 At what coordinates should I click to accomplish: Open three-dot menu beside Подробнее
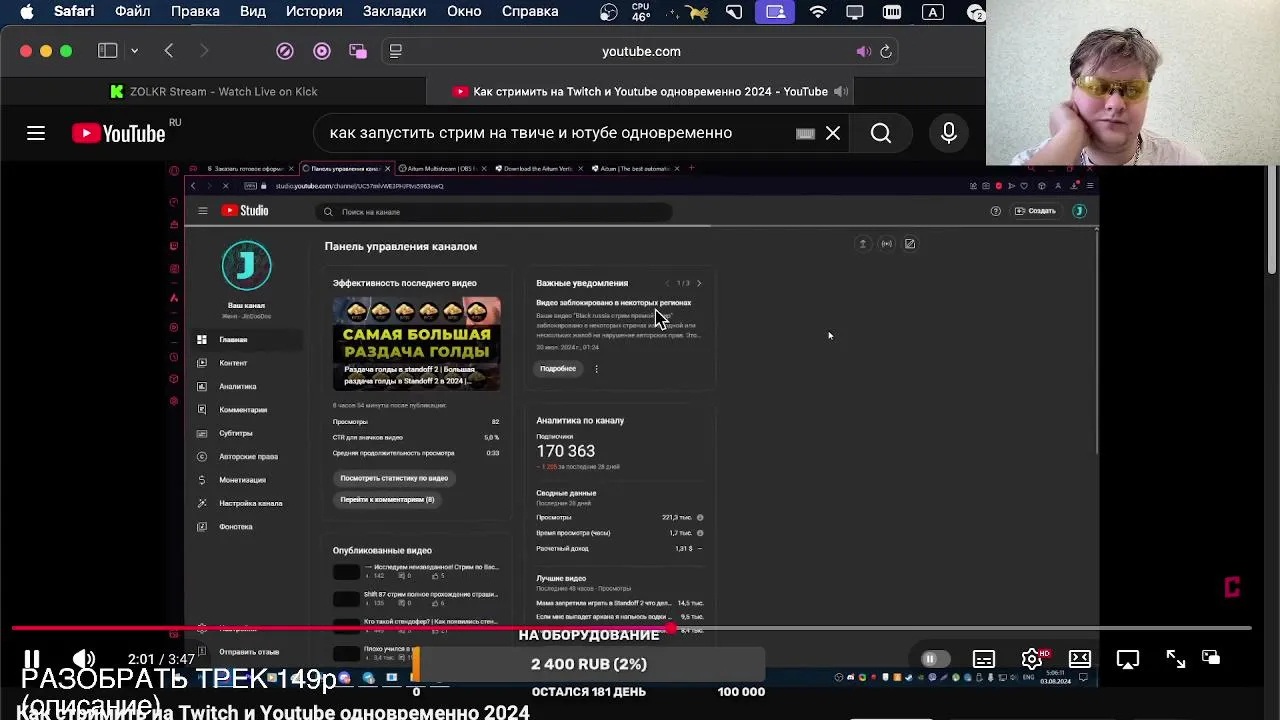point(596,369)
